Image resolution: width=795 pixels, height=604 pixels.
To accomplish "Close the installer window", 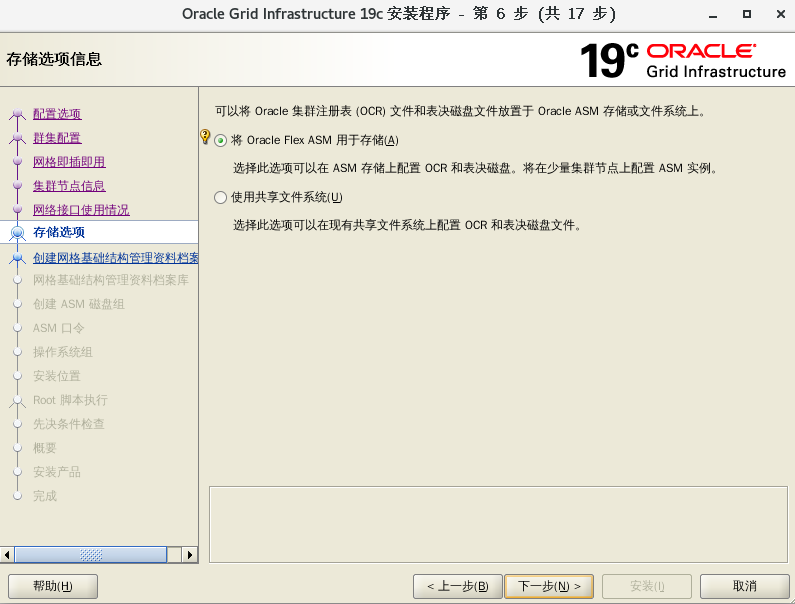I will pos(781,14).
